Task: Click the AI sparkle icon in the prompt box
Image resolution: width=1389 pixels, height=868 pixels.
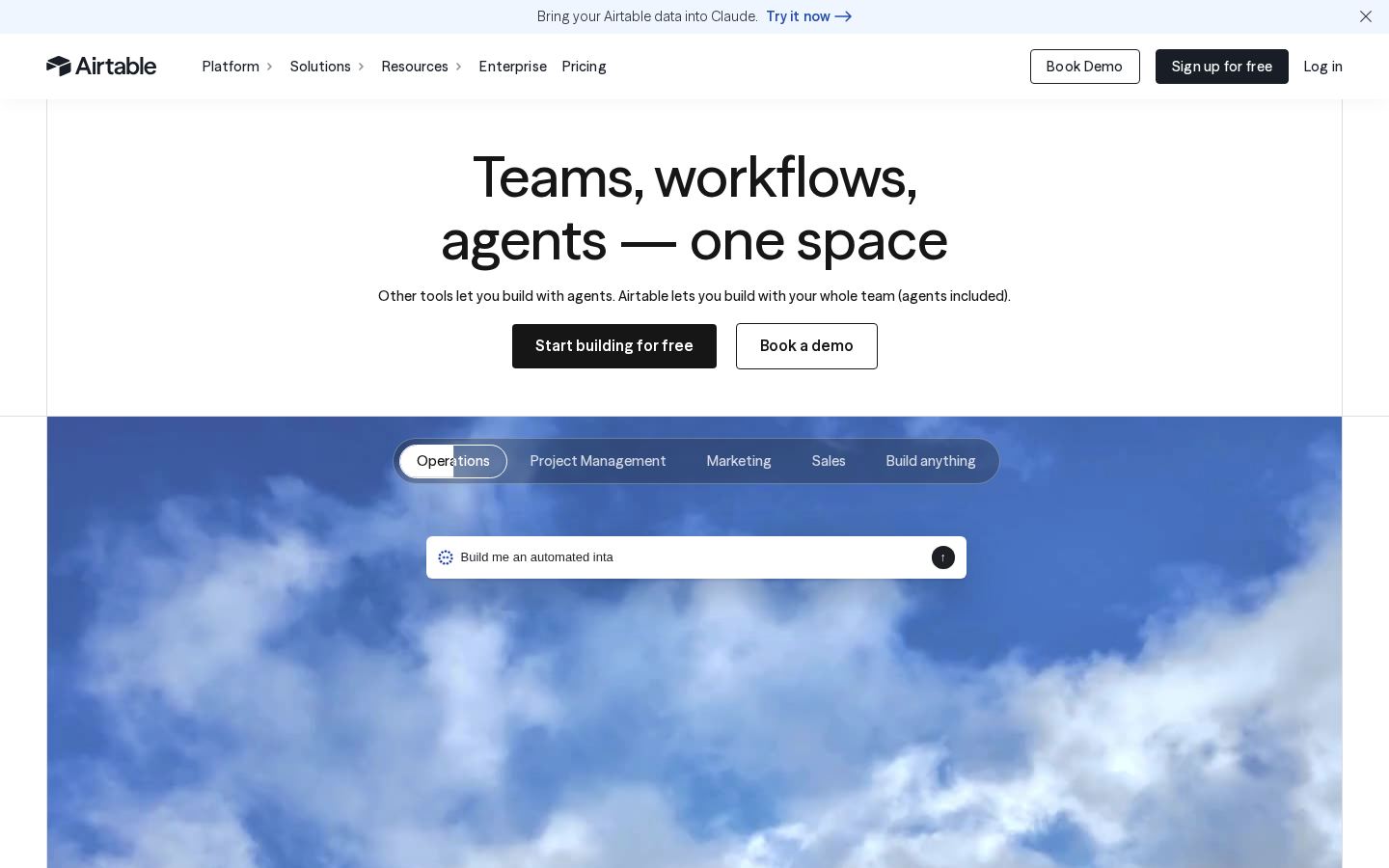Action: tap(446, 557)
